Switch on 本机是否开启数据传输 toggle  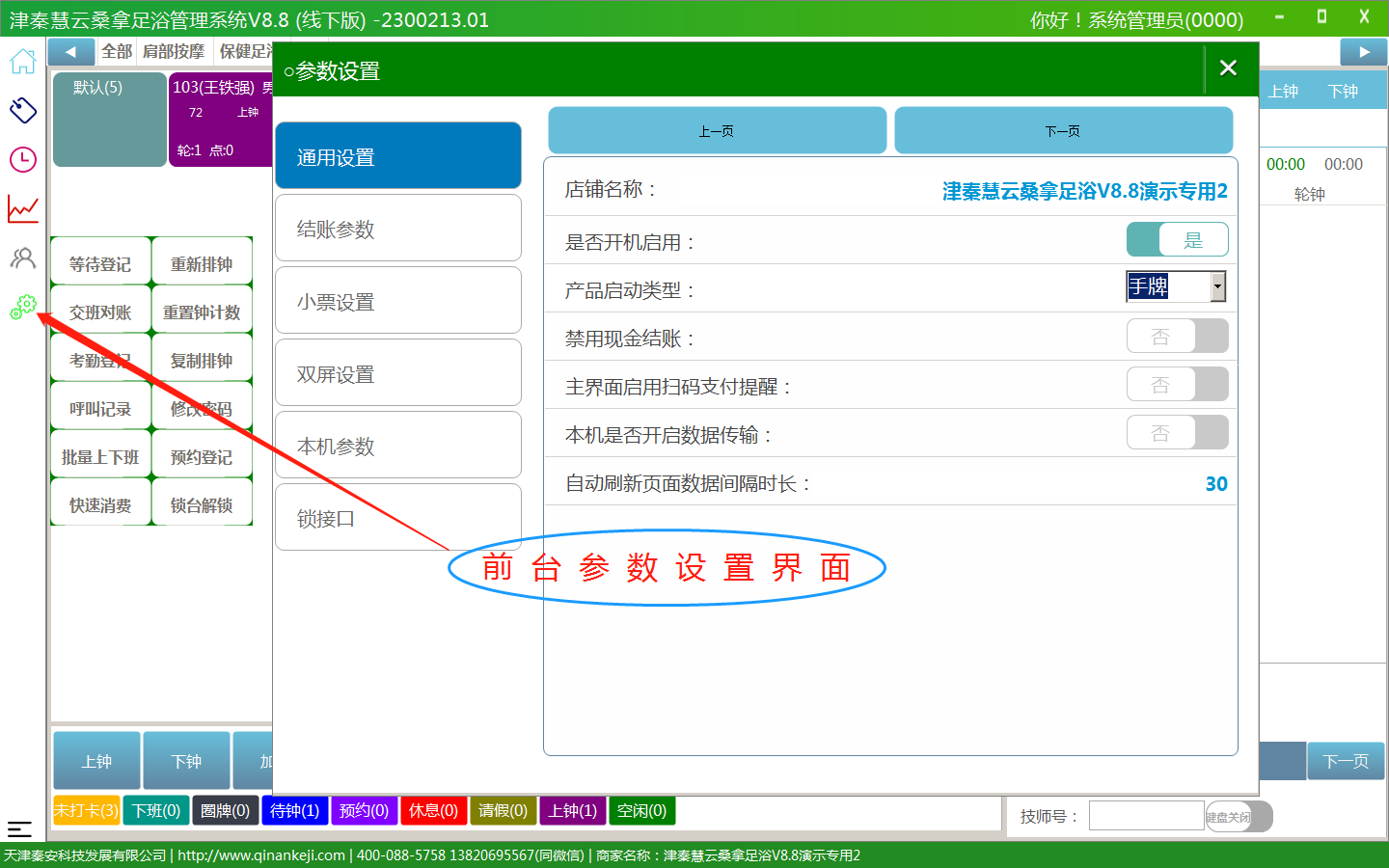pyautogui.click(x=1177, y=433)
